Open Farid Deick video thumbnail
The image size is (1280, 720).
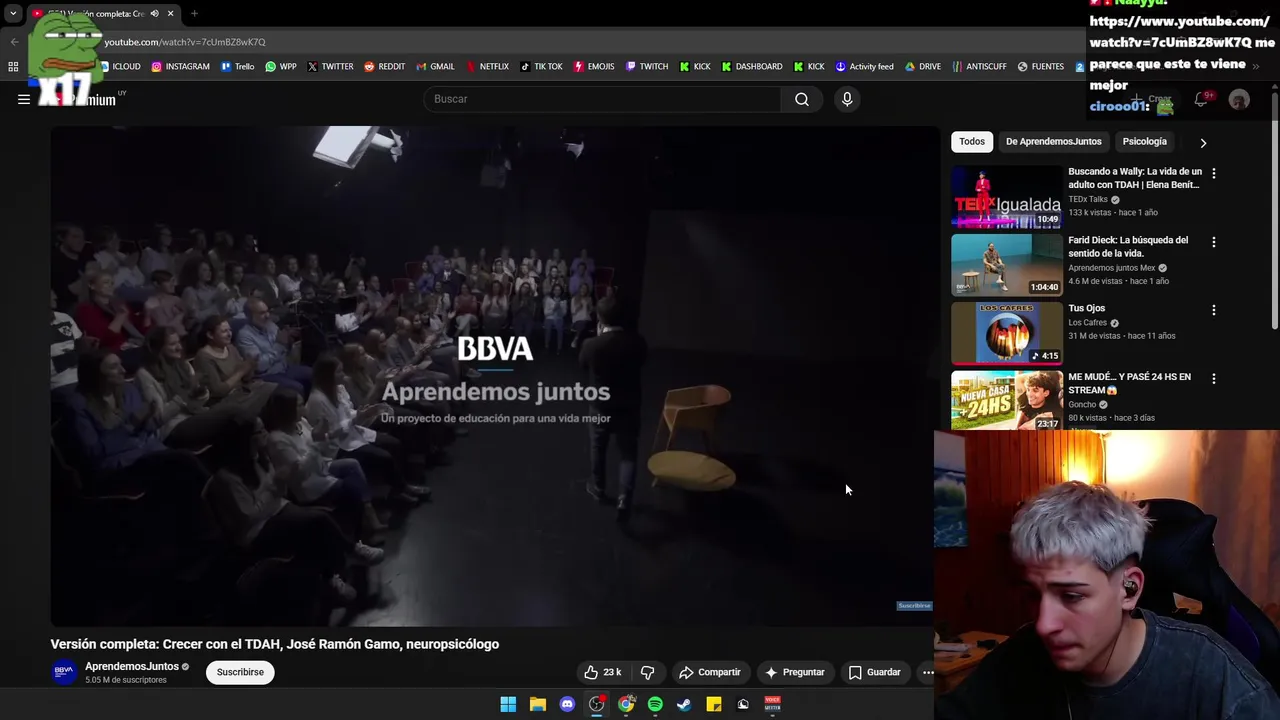tap(1006, 265)
